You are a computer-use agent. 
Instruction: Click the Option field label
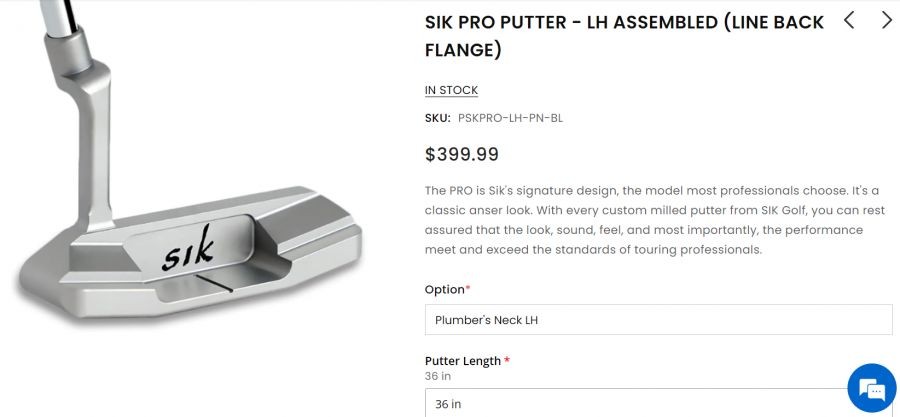click(445, 290)
